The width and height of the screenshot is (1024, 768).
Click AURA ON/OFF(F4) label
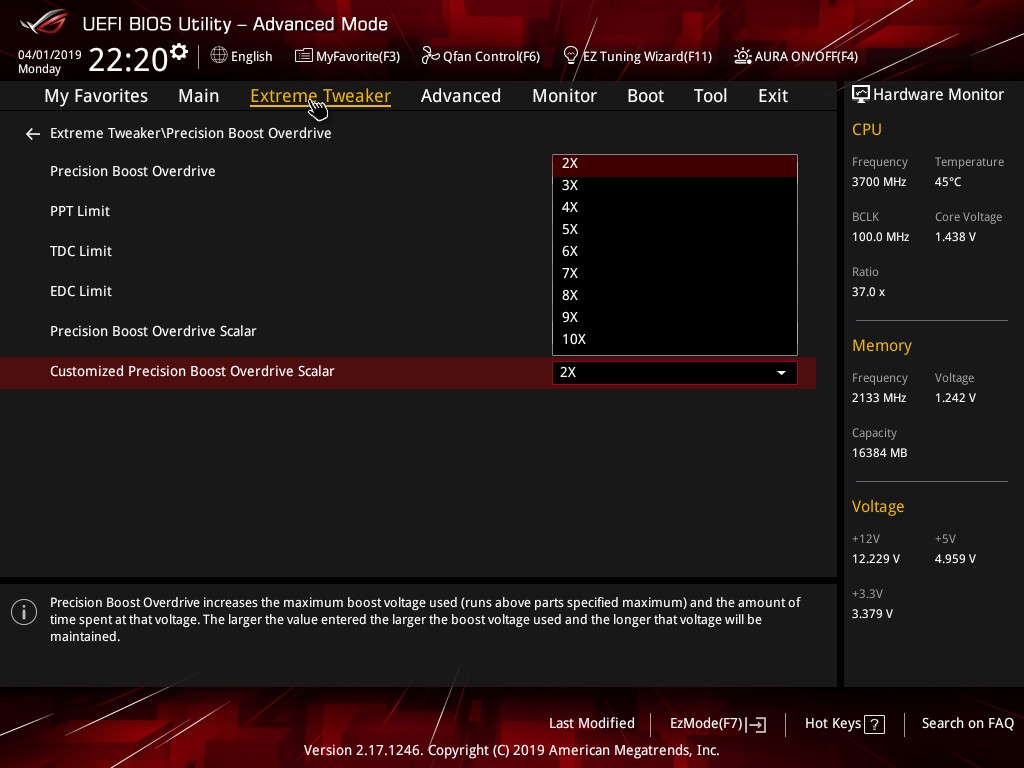[806, 57]
